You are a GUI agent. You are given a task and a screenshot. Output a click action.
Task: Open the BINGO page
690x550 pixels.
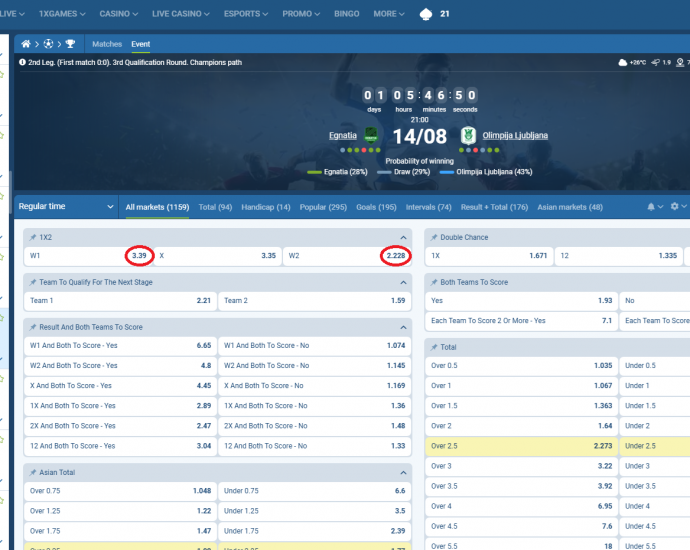pos(347,14)
